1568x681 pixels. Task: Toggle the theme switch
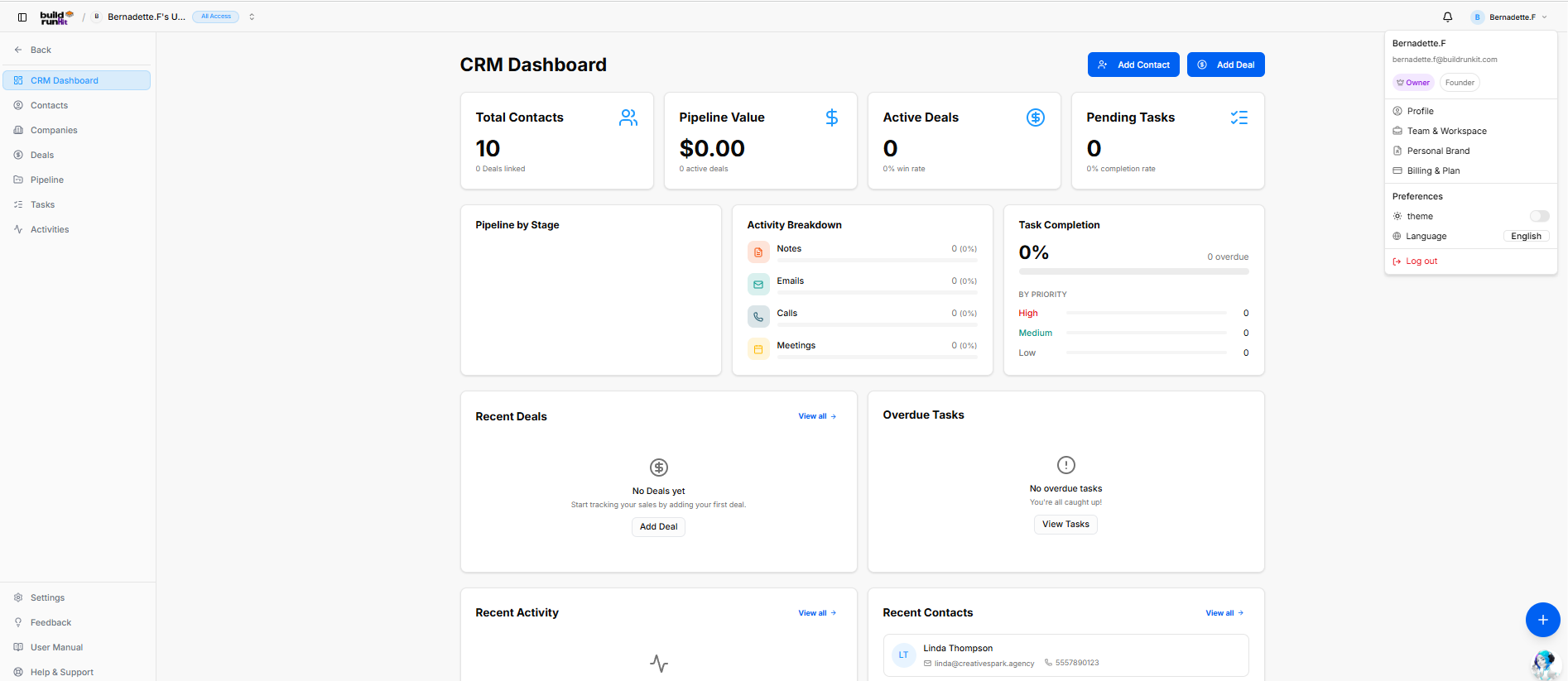(1539, 216)
